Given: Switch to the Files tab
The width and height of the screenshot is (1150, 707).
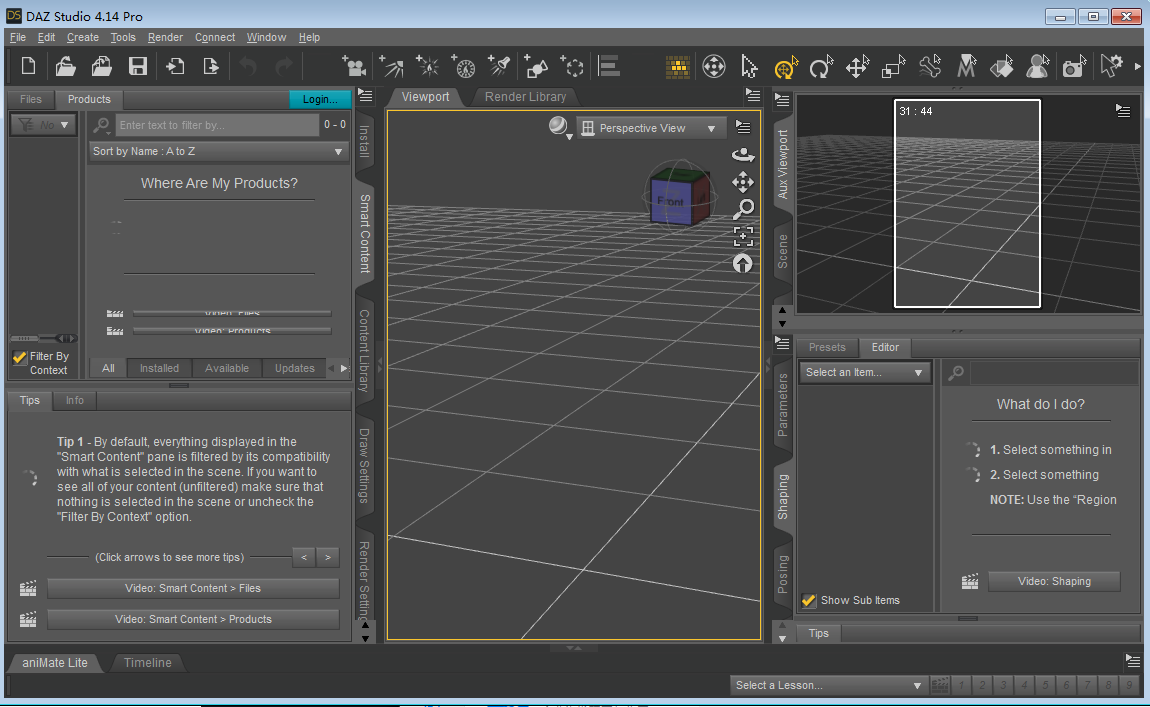Looking at the screenshot, I should tap(31, 99).
